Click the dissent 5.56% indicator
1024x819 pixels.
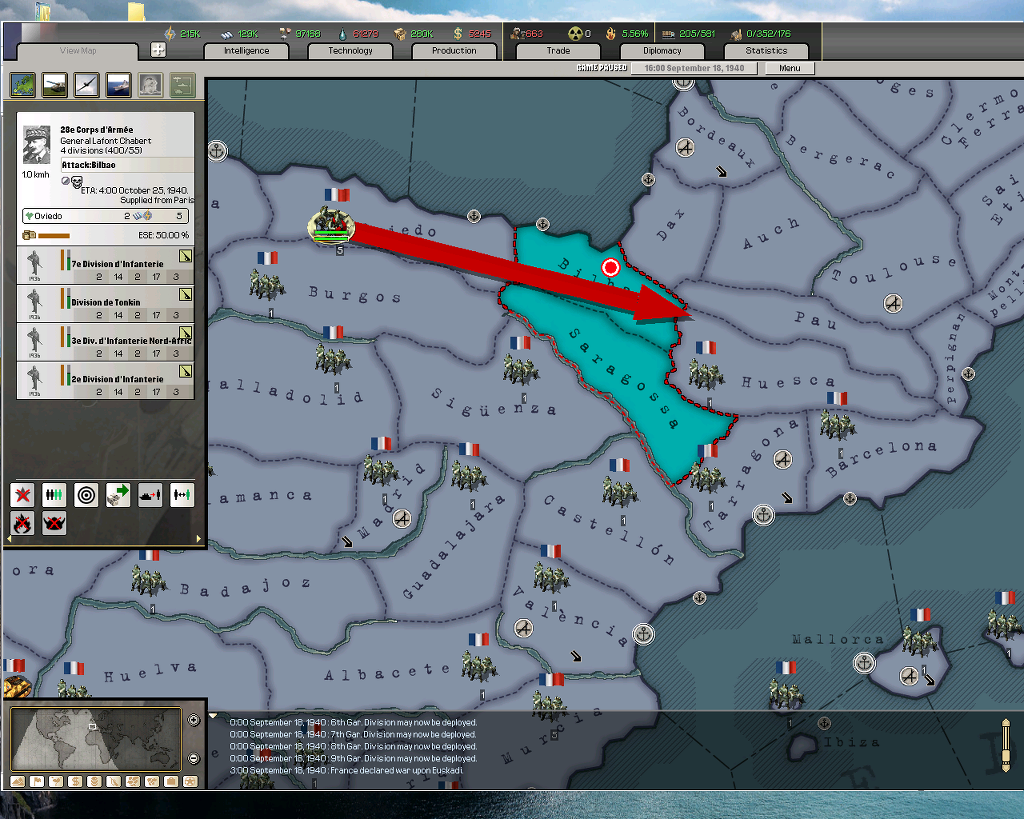[x=627, y=33]
